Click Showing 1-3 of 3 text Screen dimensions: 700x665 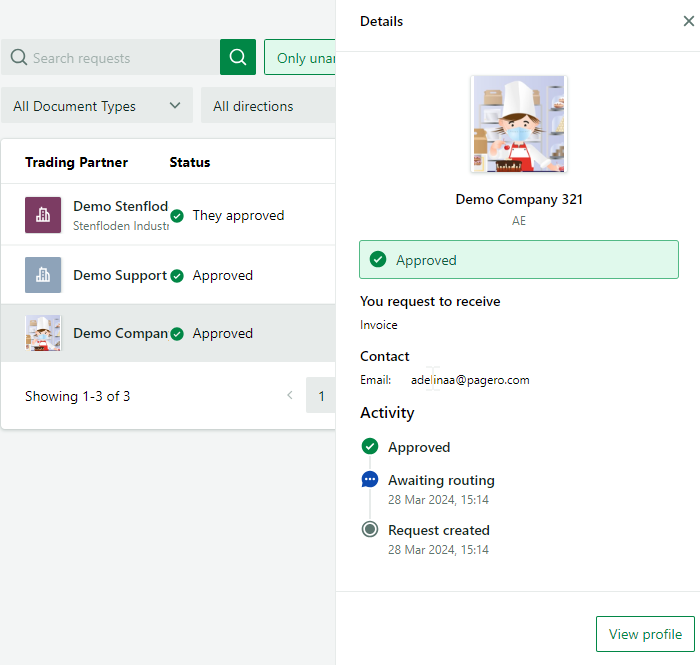click(x=78, y=396)
